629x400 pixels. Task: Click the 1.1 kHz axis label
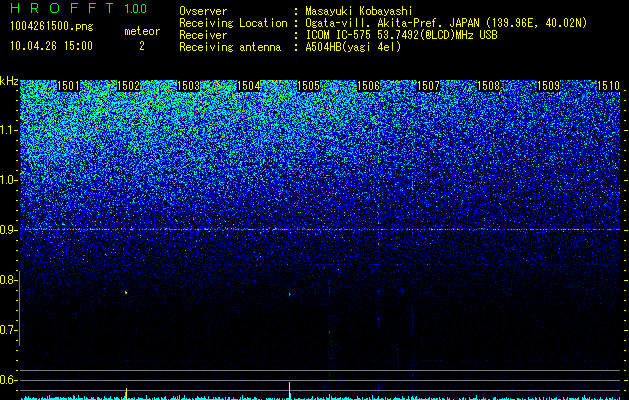[7, 130]
